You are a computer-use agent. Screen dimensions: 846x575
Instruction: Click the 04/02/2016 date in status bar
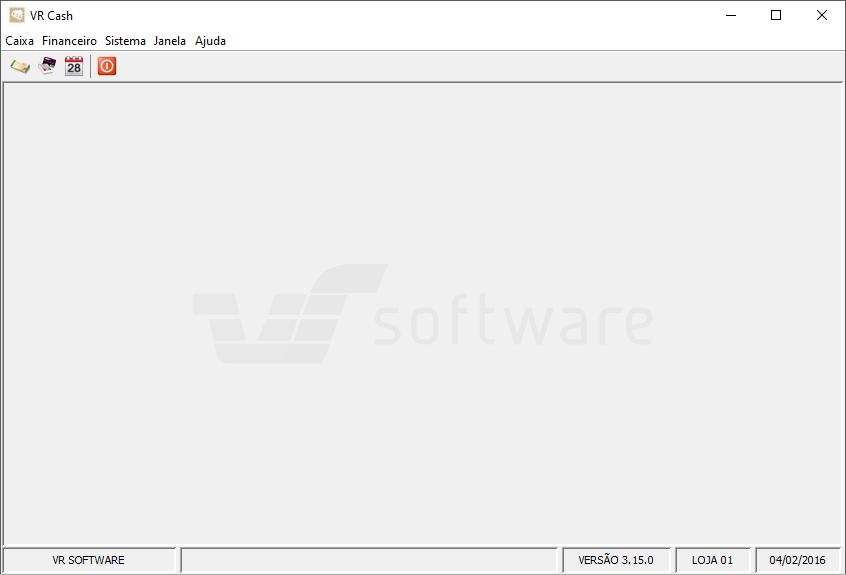click(x=798, y=560)
